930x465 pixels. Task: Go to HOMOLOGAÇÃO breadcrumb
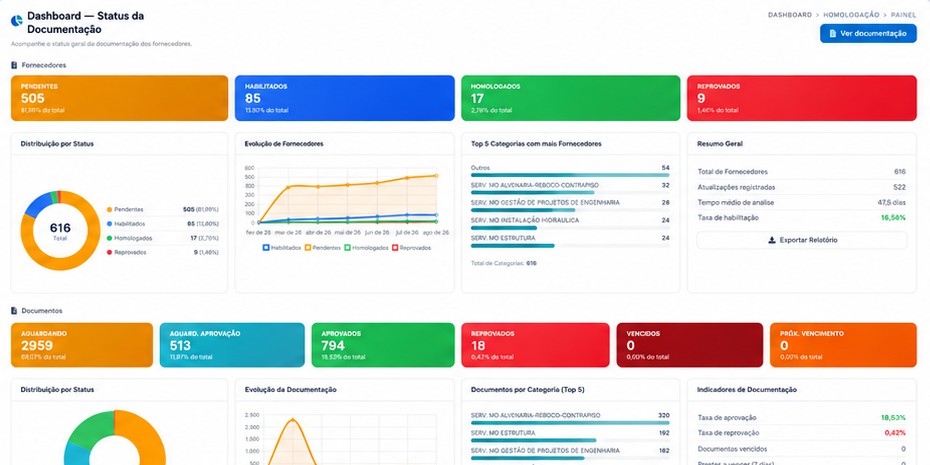coord(851,15)
